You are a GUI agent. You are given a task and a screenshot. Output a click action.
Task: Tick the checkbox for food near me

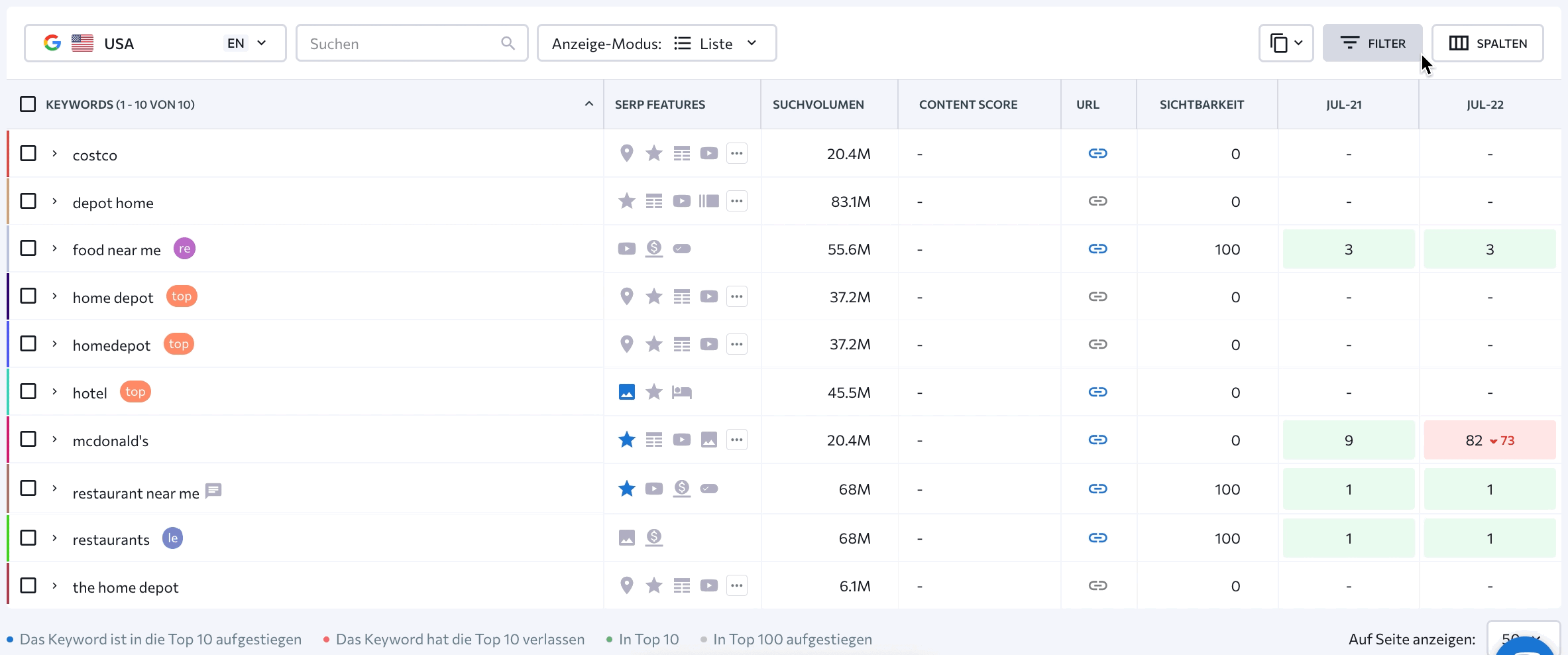coord(28,249)
